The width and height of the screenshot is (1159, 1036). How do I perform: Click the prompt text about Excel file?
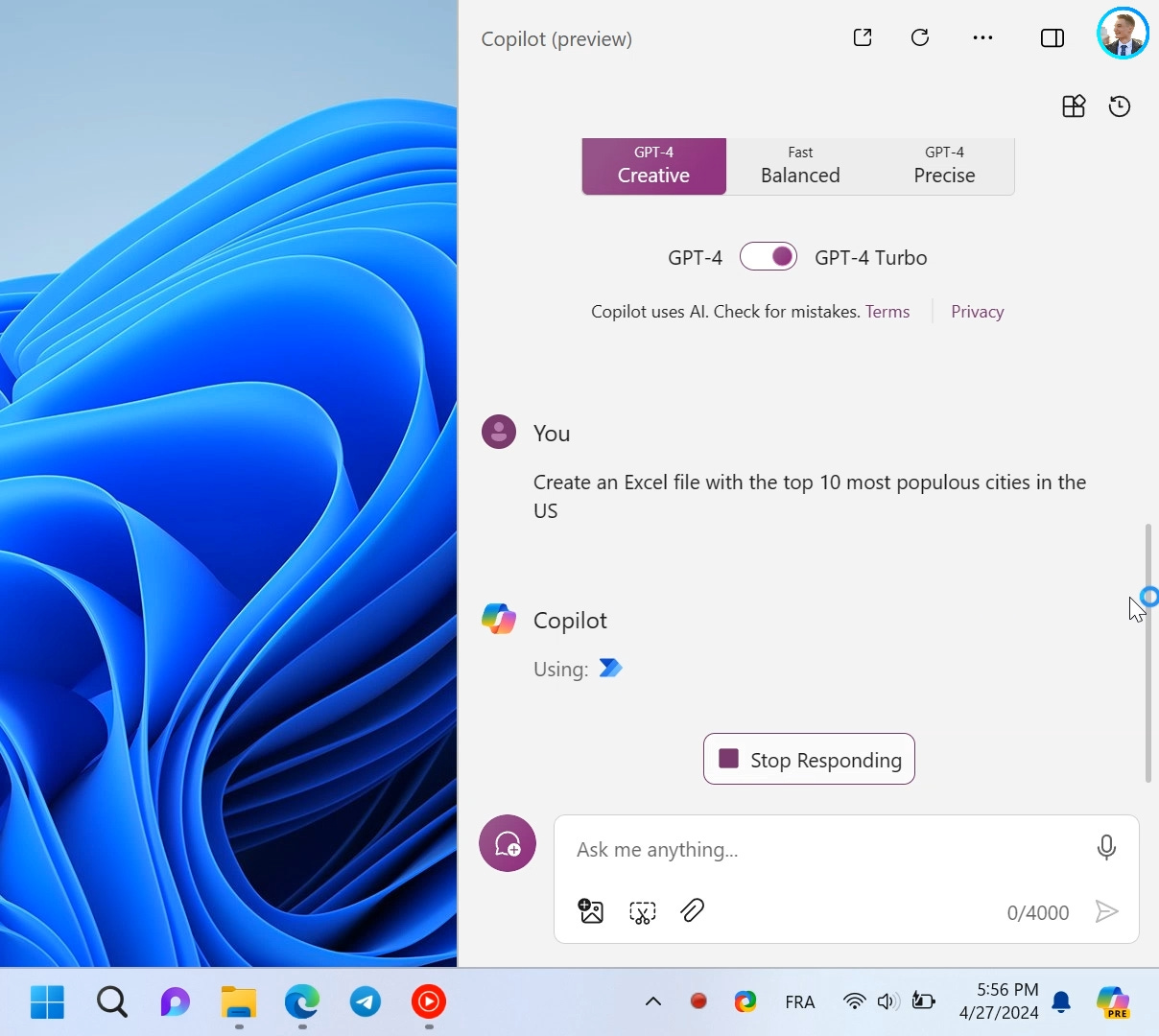tap(810, 496)
